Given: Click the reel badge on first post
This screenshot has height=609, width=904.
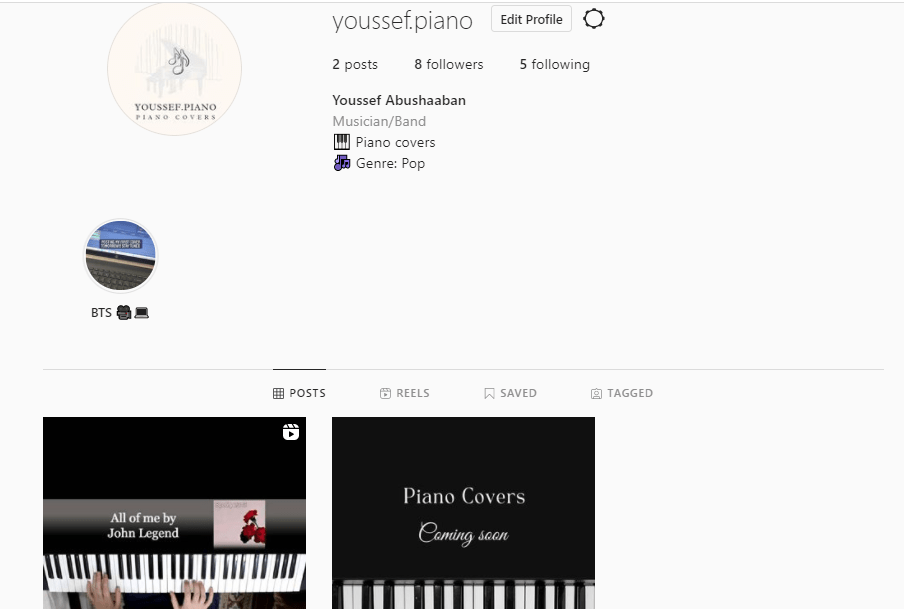Looking at the screenshot, I should tap(291, 432).
